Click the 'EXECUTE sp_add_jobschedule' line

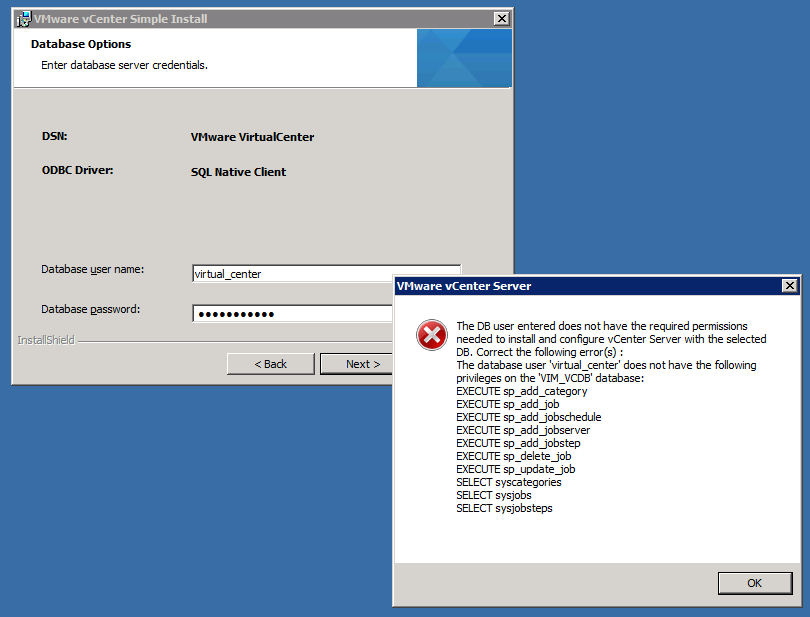coord(528,417)
